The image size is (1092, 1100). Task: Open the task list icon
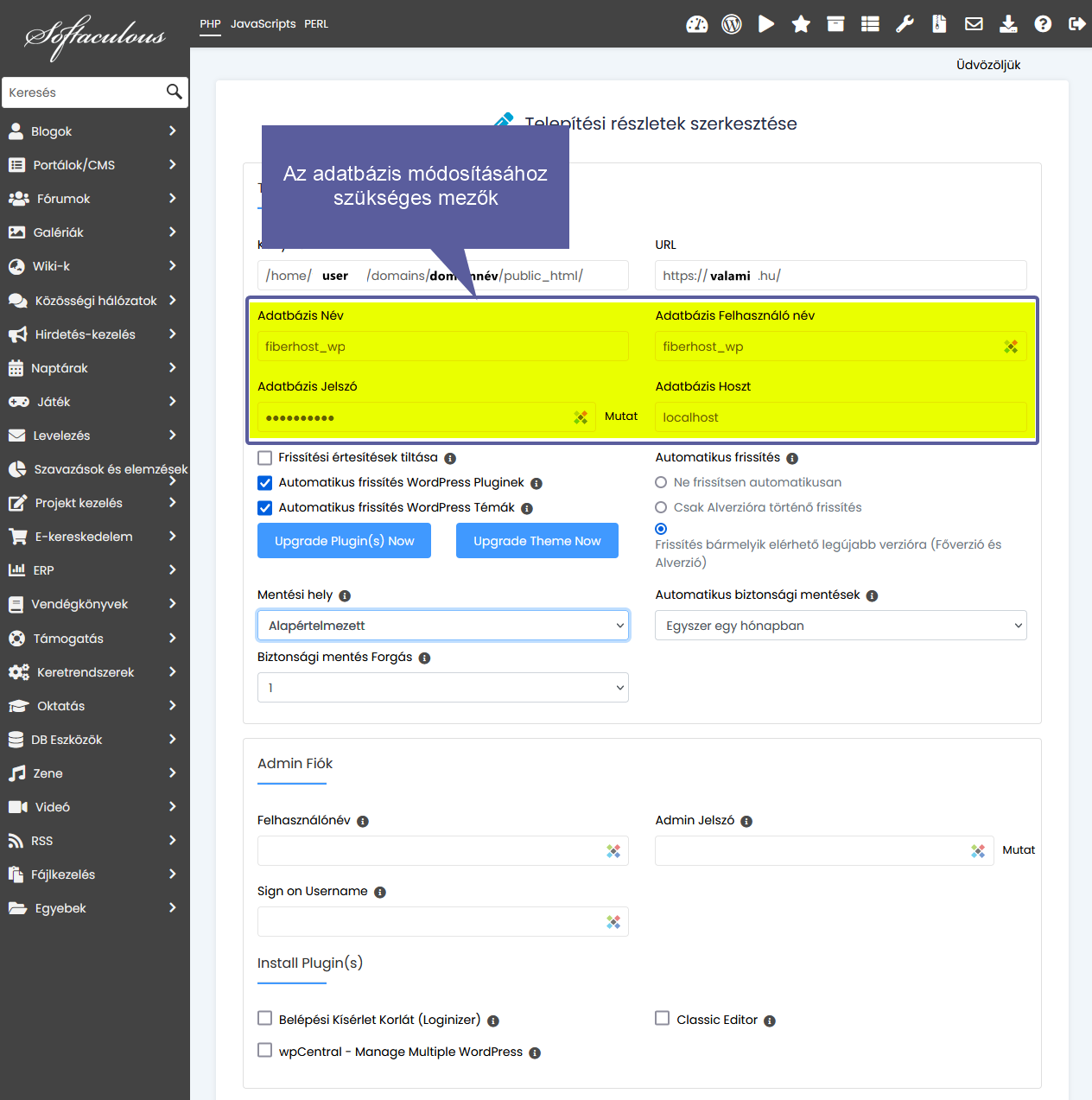tap(870, 24)
